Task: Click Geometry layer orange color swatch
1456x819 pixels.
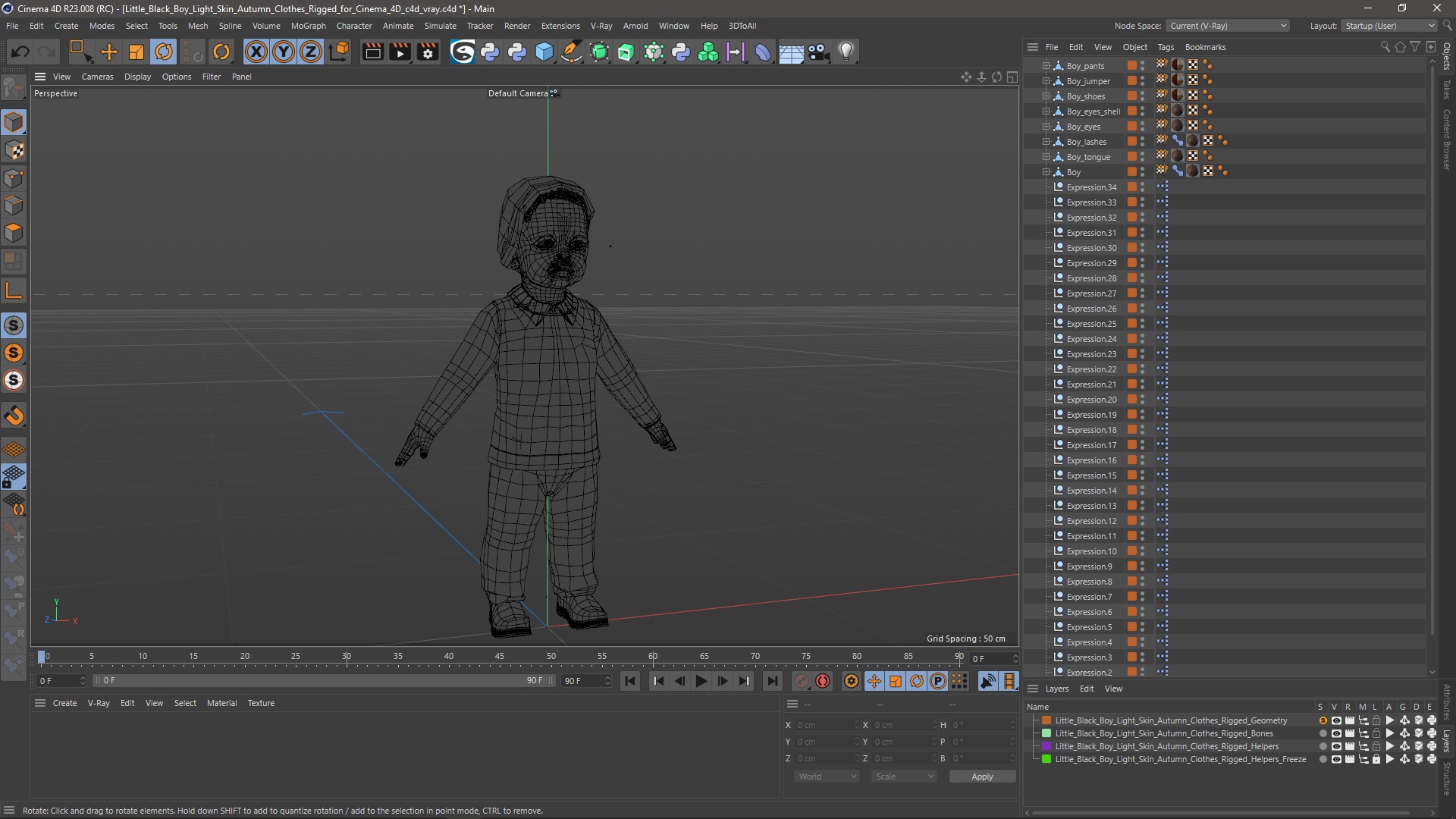Action: [x=1046, y=720]
